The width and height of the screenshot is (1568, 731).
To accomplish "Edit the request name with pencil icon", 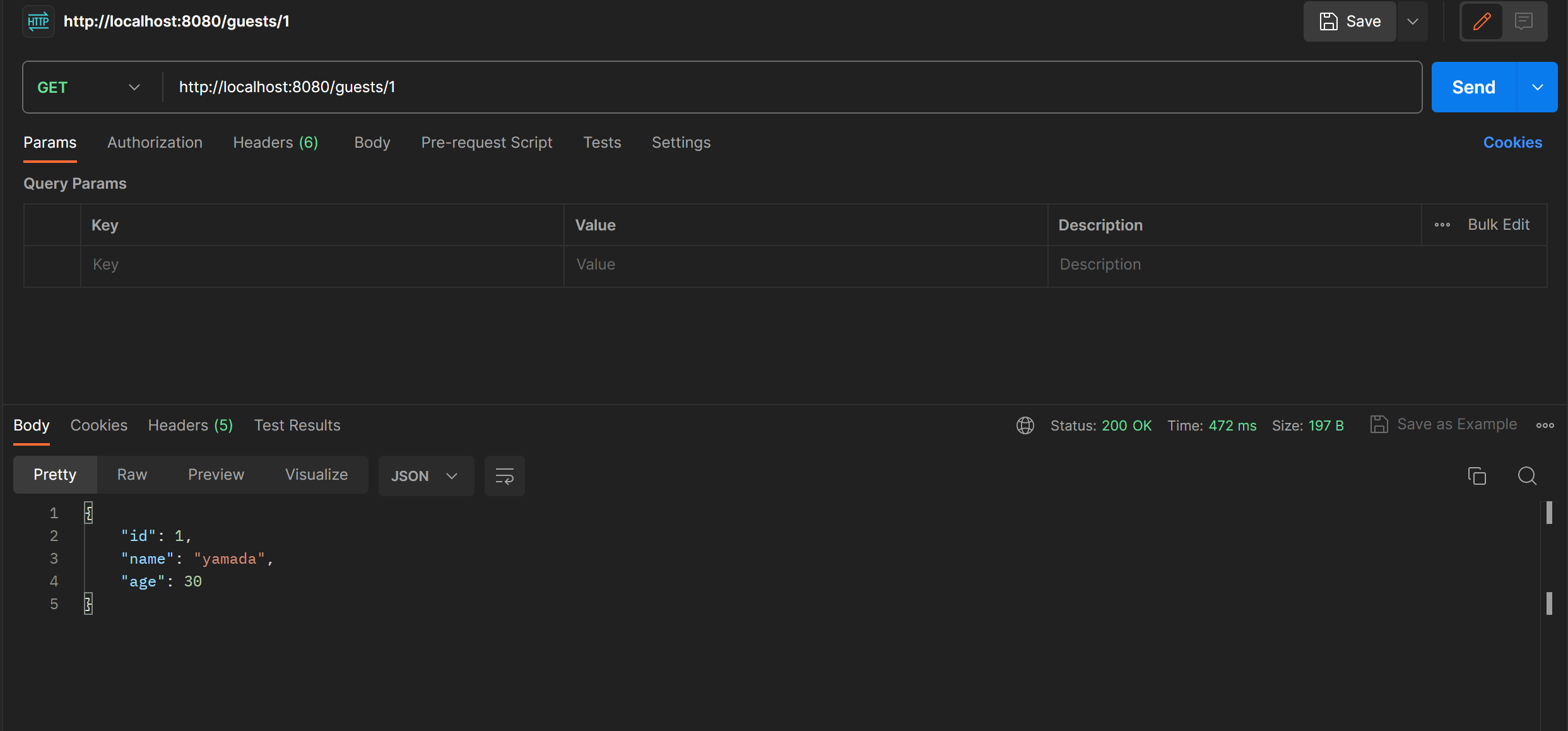I will pyautogui.click(x=1482, y=21).
